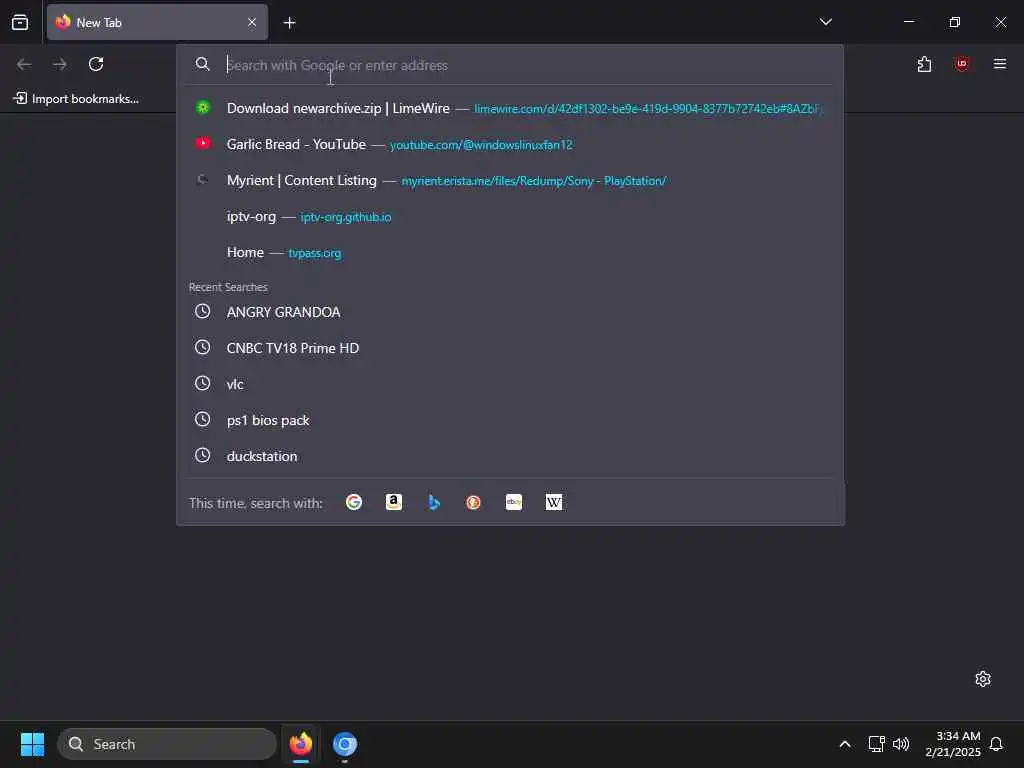The width and height of the screenshot is (1024, 768).
Task: Open the Extensions puzzle icon
Action: [x=924, y=64]
